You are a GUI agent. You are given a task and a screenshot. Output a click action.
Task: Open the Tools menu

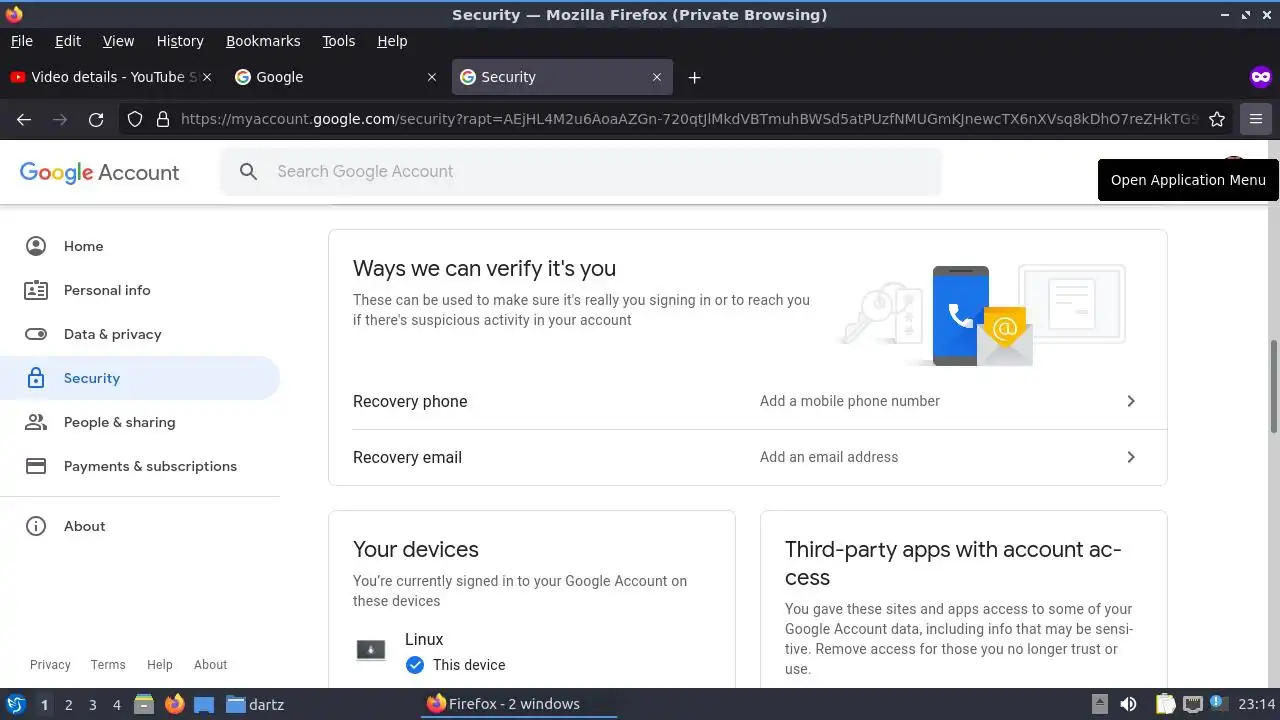coord(339,41)
